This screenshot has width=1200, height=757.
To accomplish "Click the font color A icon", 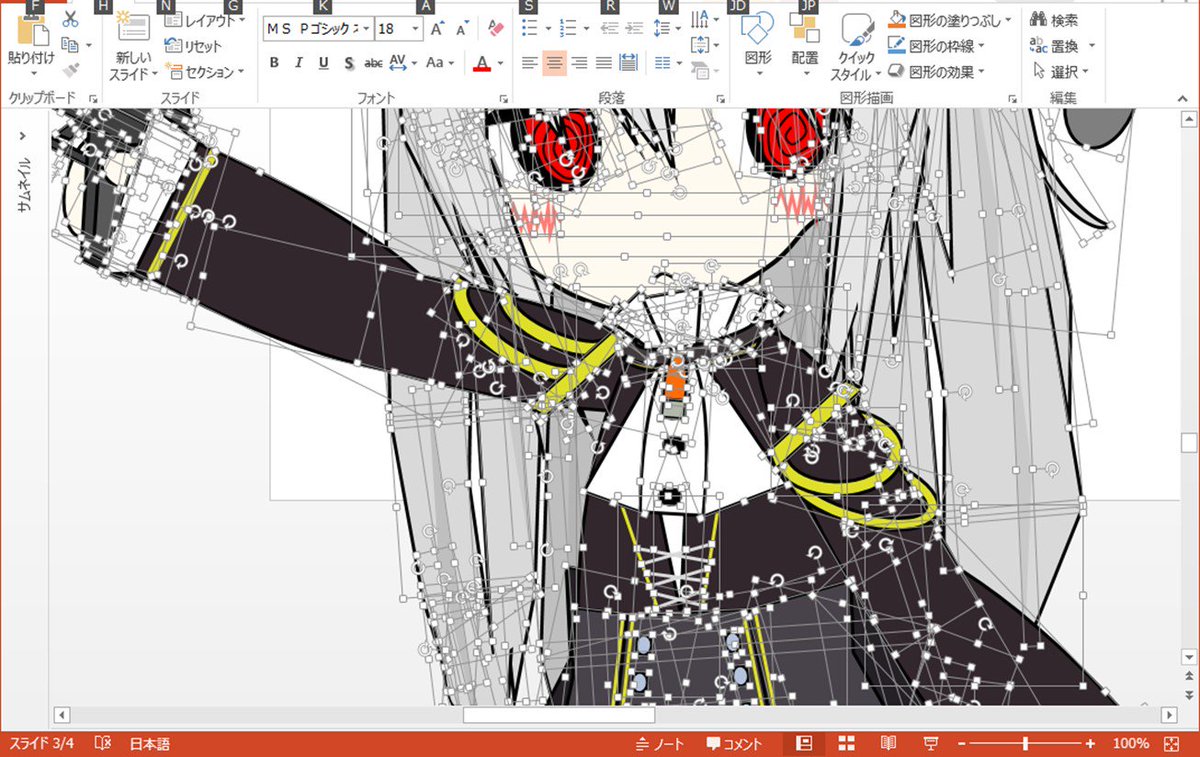I will (482, 63).
